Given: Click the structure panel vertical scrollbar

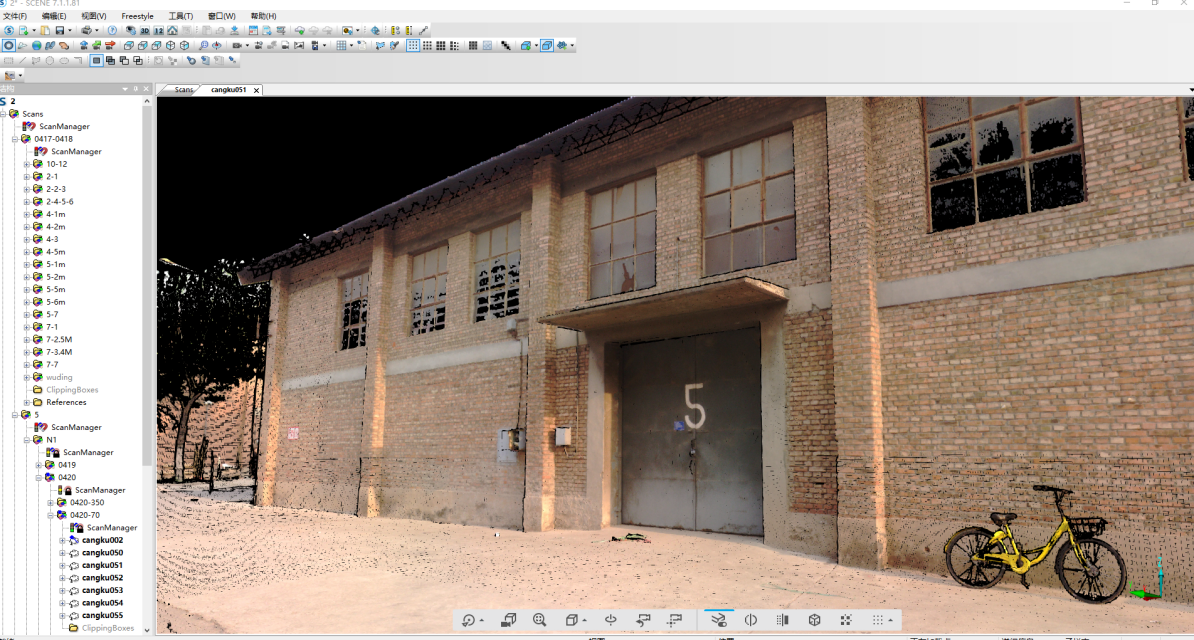Looking at the screenshot, I should point(148,300).
